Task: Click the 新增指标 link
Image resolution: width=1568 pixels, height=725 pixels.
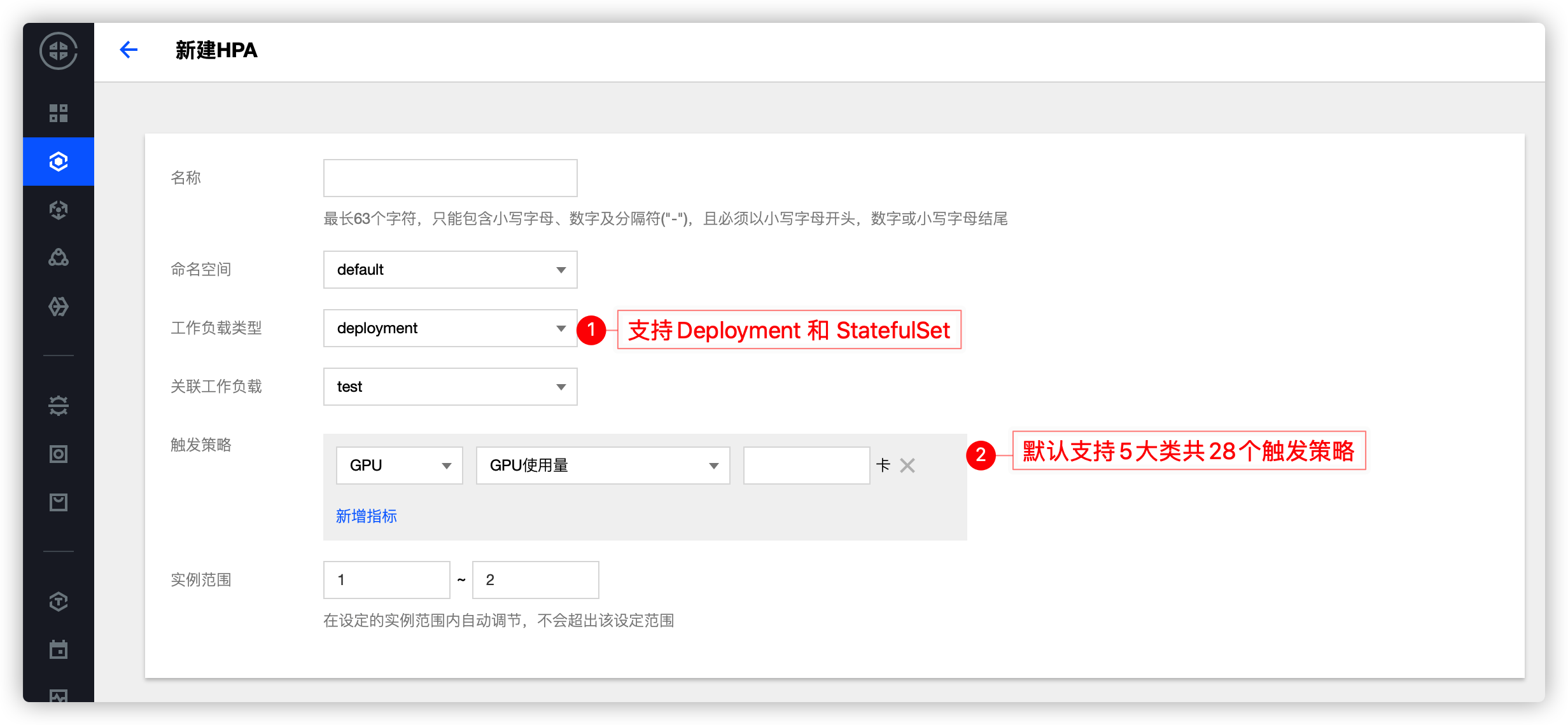Action: pyautogui.click(x=367, y=516)
